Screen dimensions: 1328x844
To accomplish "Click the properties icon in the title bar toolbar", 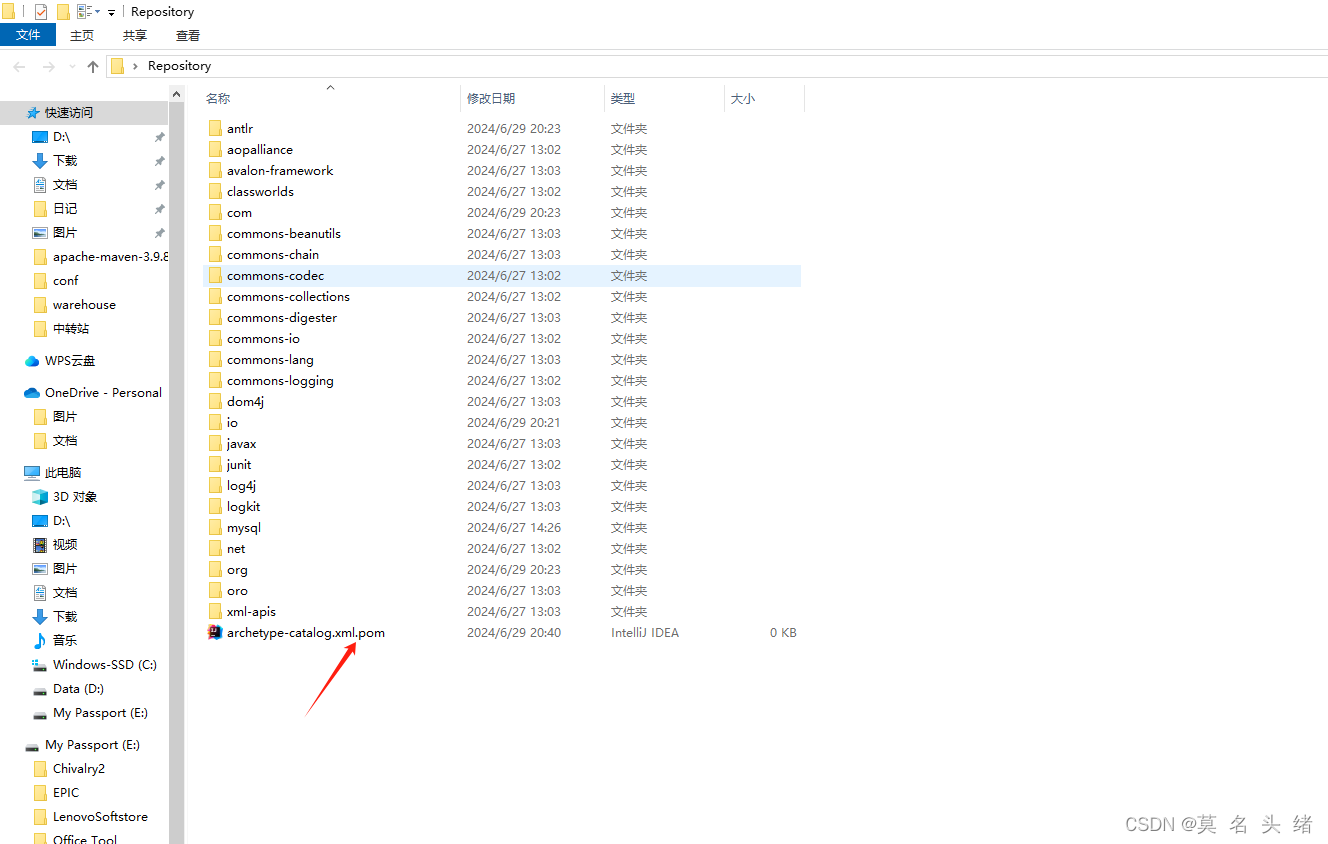I will tap(41, 11).
